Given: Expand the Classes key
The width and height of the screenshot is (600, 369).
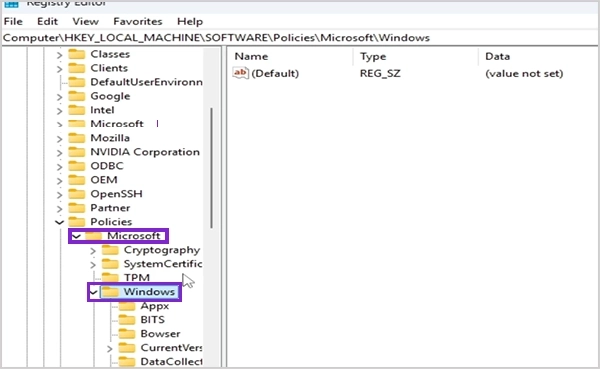Looking at the screenshot, I should (x=59, y=55).
